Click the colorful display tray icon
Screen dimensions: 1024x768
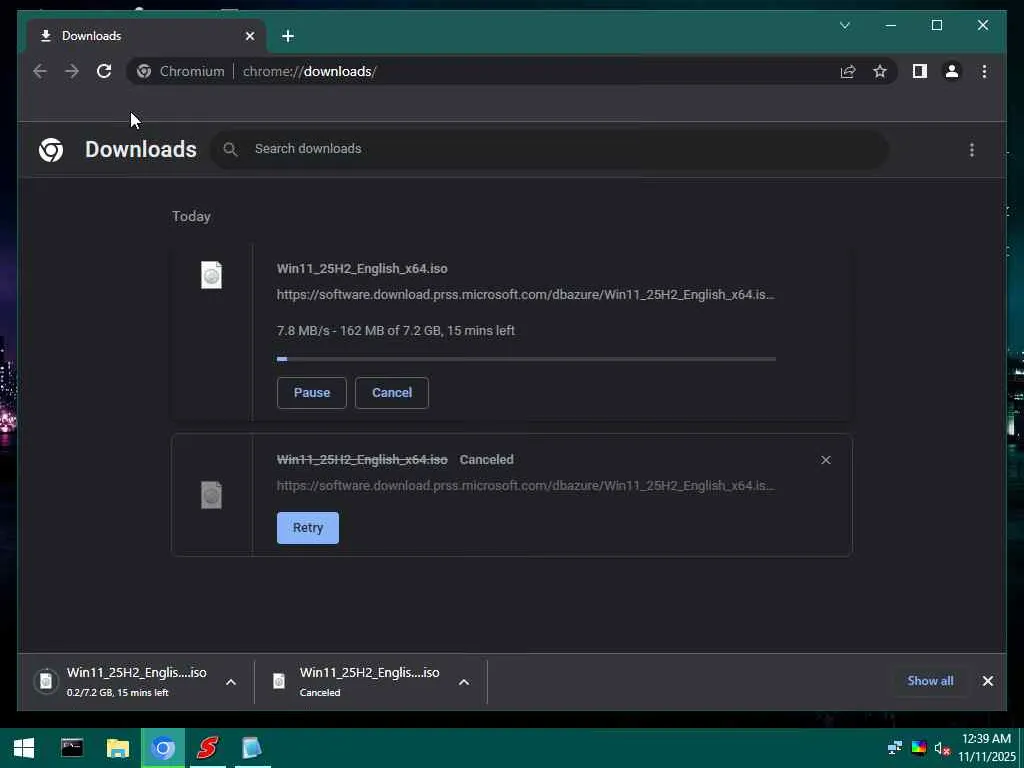(x=919, y=748)
